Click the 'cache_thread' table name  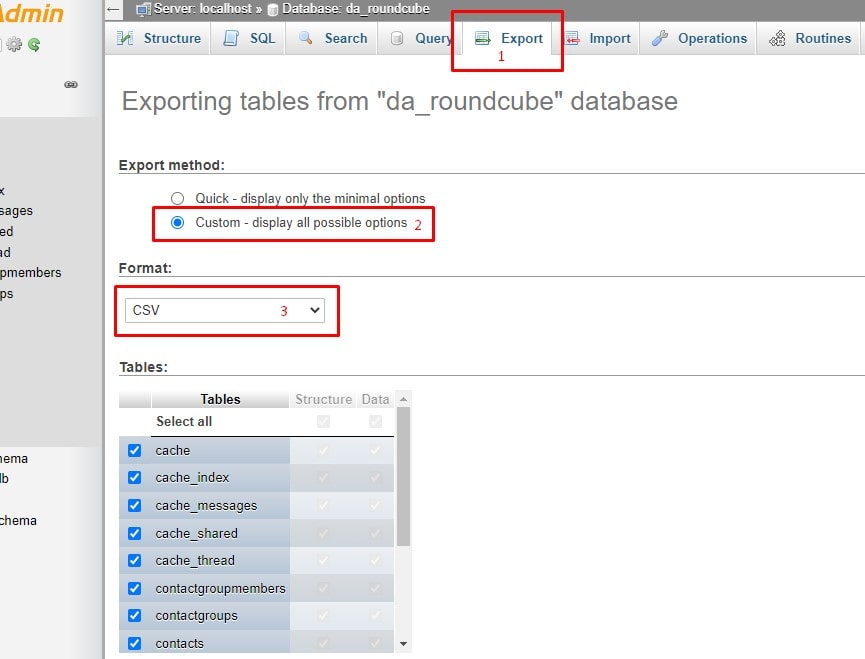point(195,561)
